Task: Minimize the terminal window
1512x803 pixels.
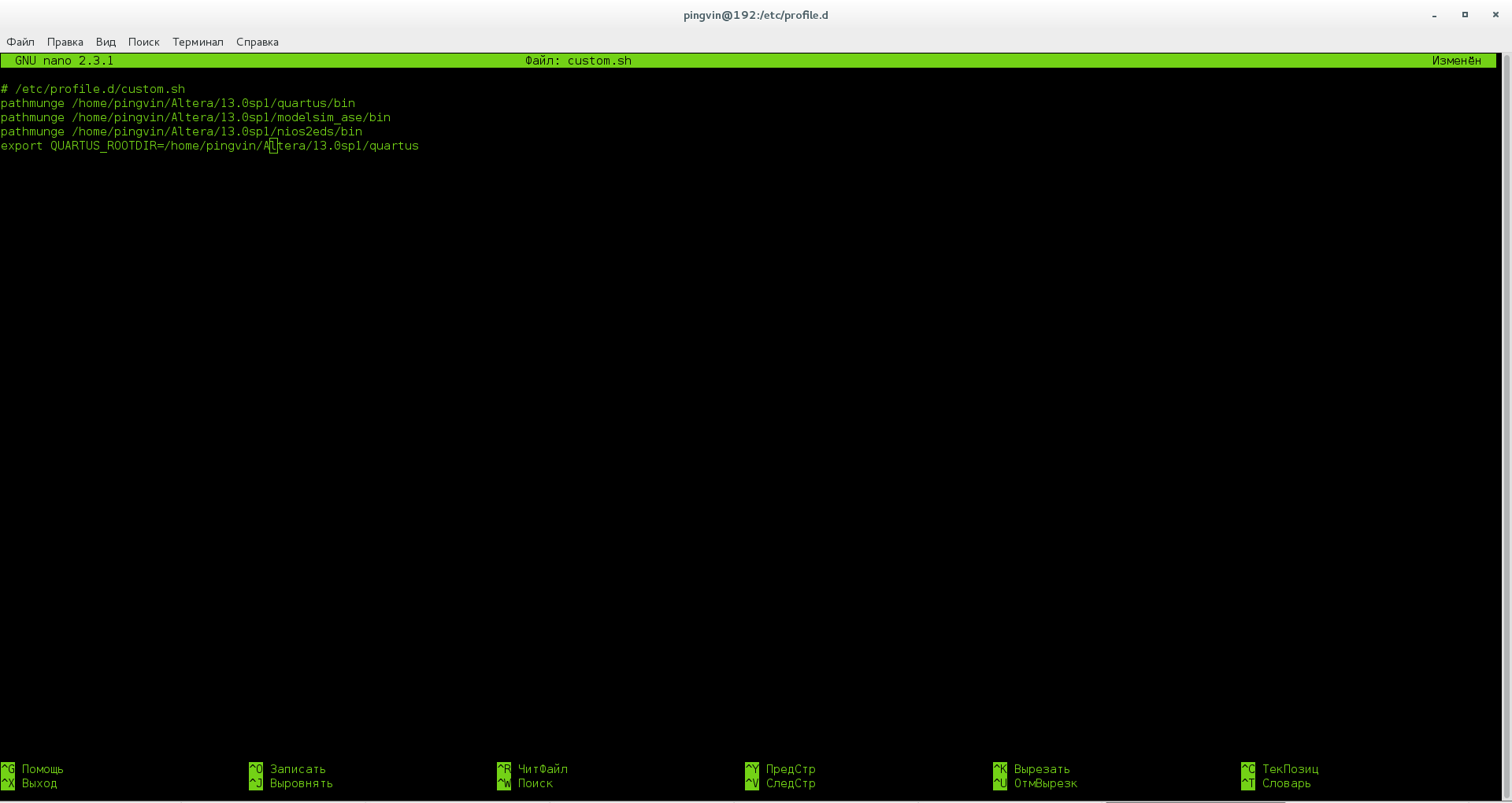Action: pyautogui.click(x=1435, y=15)
